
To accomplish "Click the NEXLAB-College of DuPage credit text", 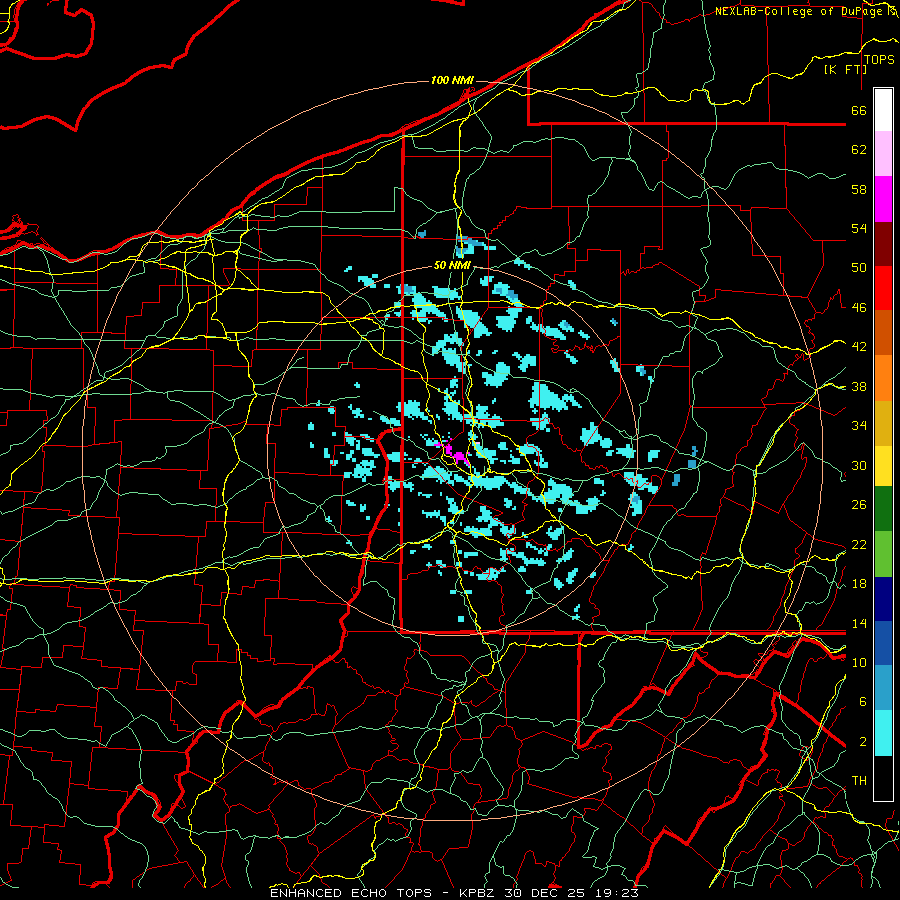I will 798,11.
